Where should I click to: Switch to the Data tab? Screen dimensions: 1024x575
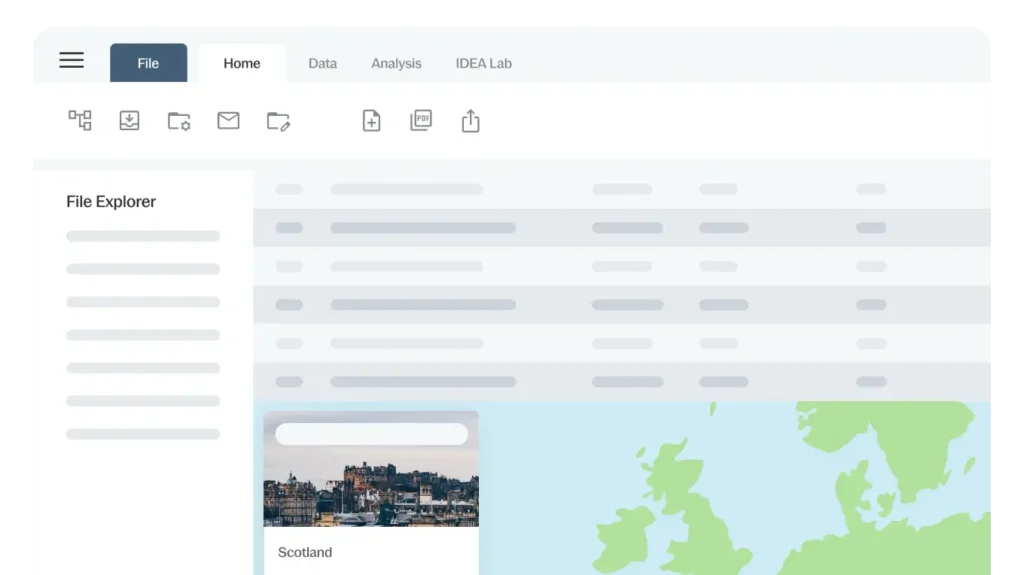(322, 63)
